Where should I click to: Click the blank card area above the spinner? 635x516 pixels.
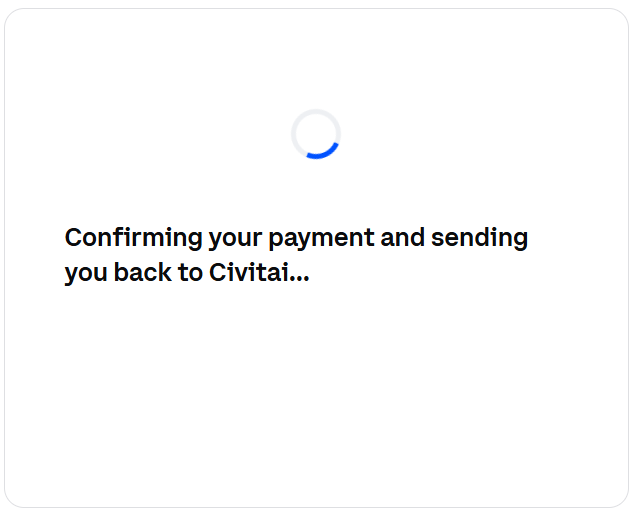click(x=316, y=57)
